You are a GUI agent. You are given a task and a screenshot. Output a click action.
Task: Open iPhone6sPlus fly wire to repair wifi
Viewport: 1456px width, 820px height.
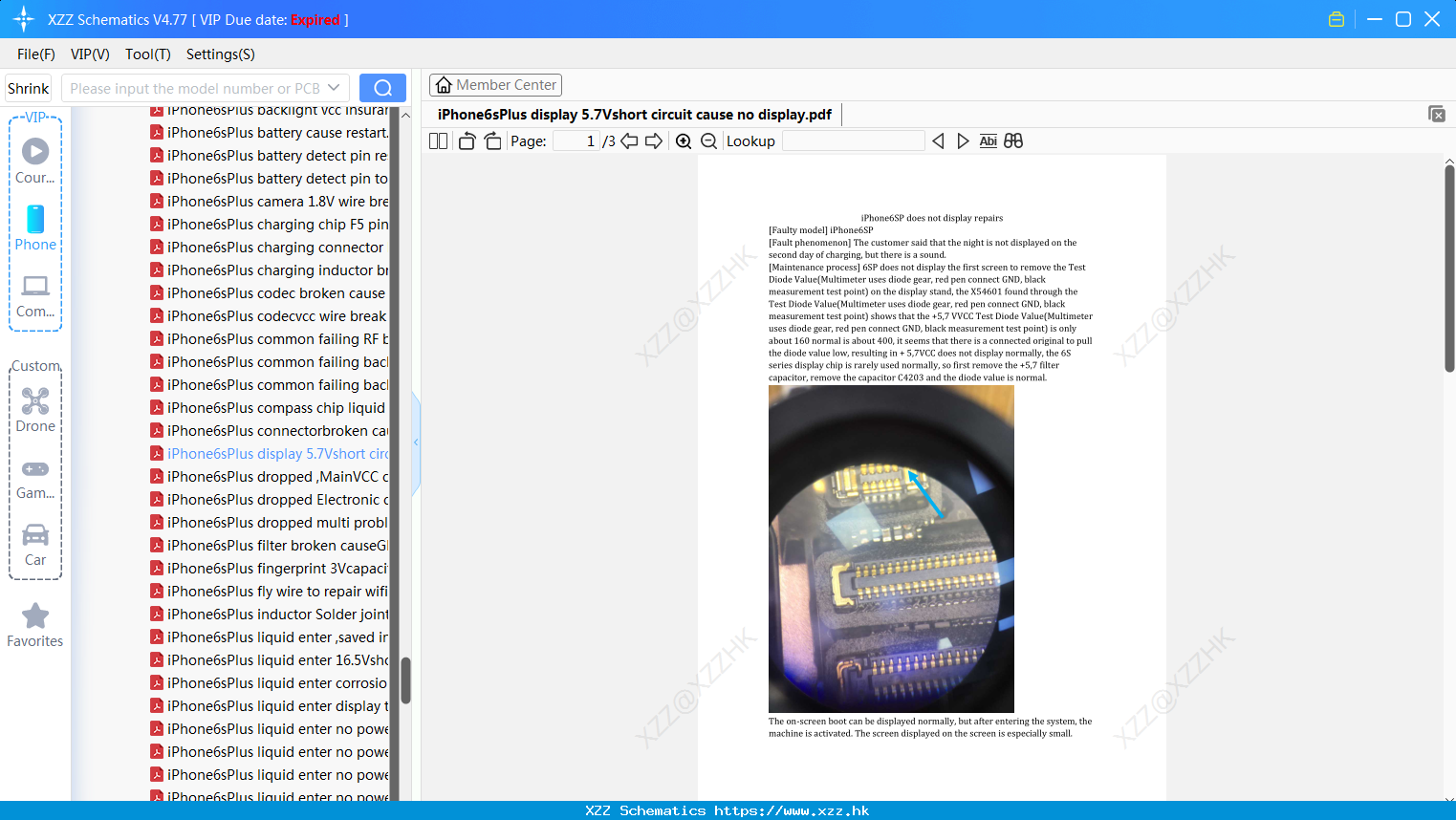270,592
